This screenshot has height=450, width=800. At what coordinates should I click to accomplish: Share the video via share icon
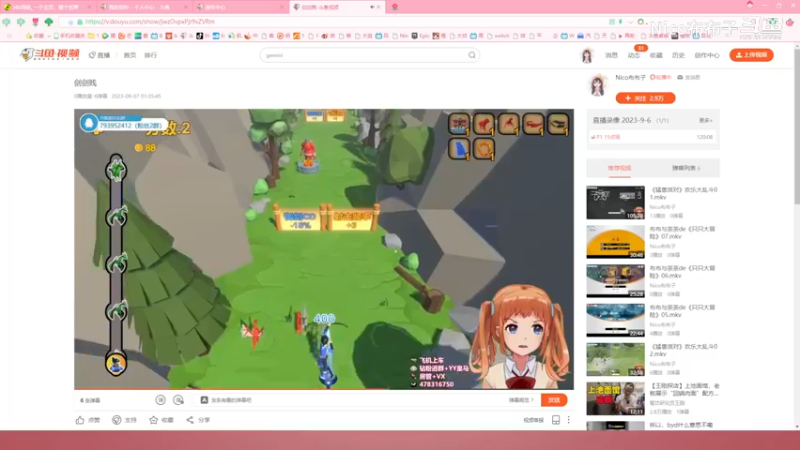point(190,420)
